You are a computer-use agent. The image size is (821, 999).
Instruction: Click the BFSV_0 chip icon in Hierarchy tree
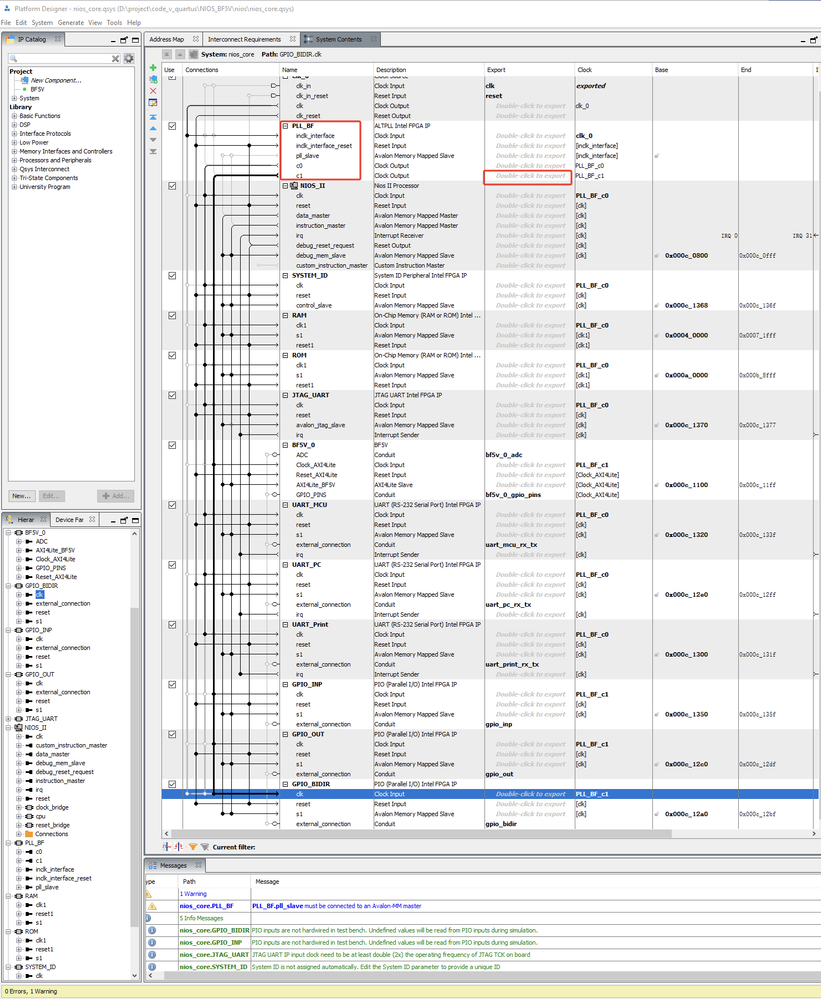[19, 533]
